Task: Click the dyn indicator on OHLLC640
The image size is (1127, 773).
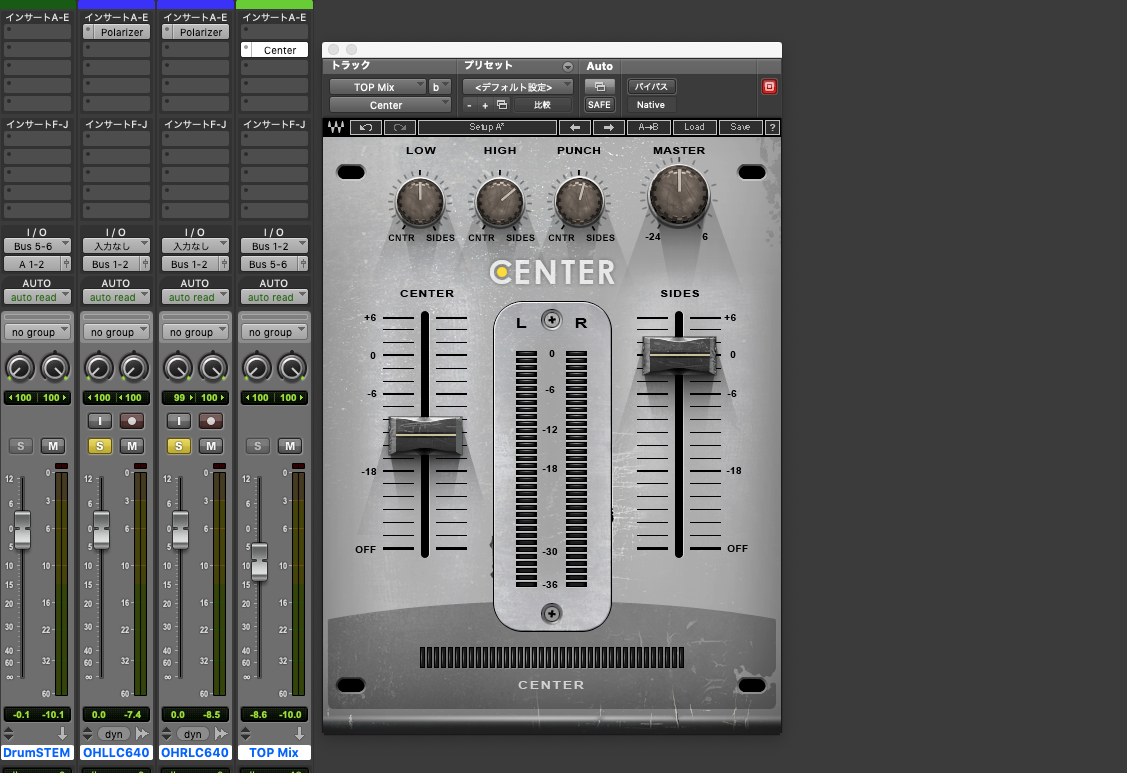Action: pyautogui.click(x=114, y=734)
